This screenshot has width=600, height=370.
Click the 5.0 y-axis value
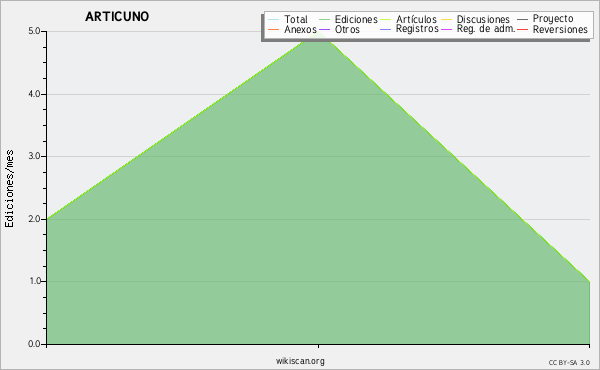point(34,31)
